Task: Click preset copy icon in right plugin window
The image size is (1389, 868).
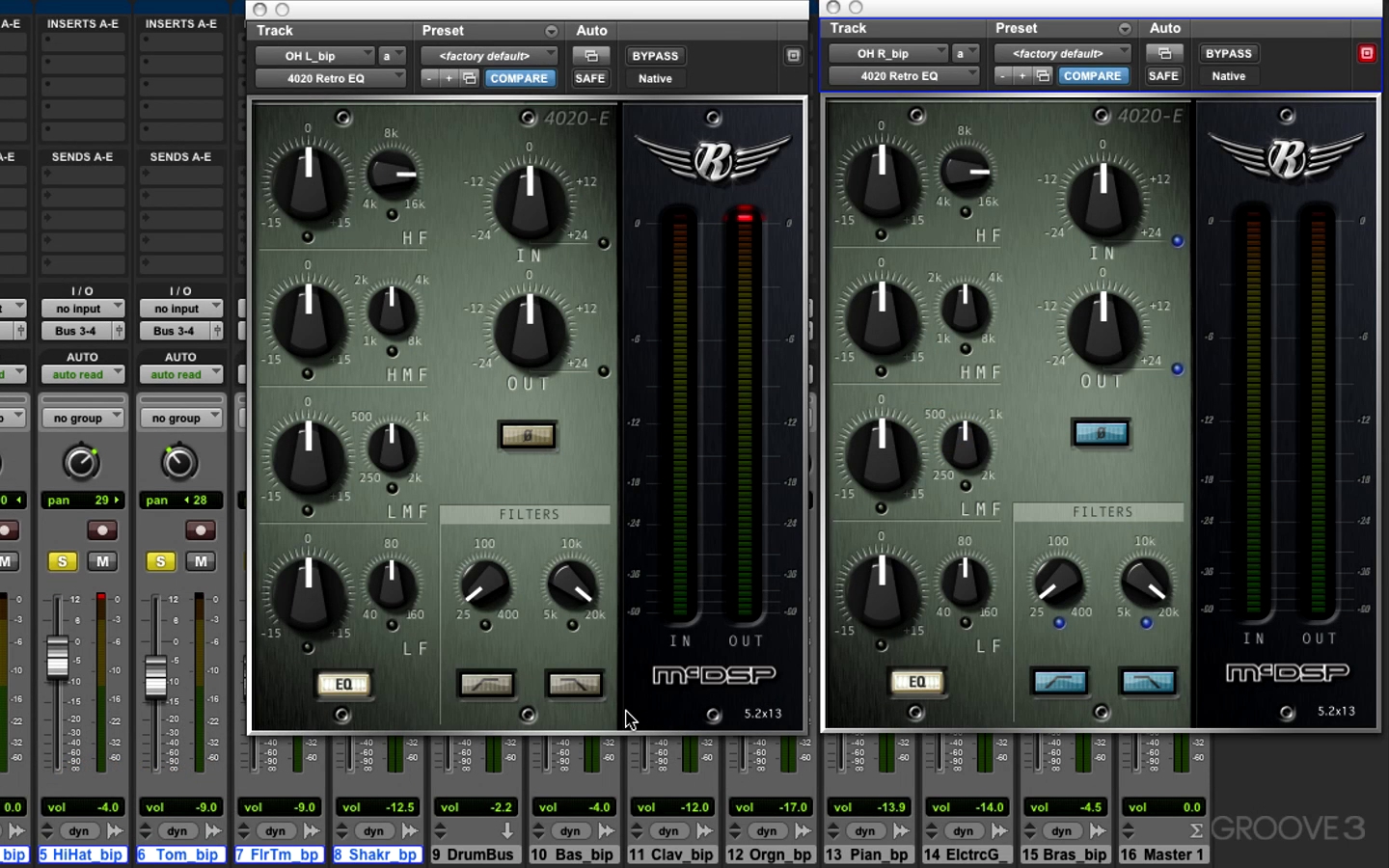Action: (1044, 76)
